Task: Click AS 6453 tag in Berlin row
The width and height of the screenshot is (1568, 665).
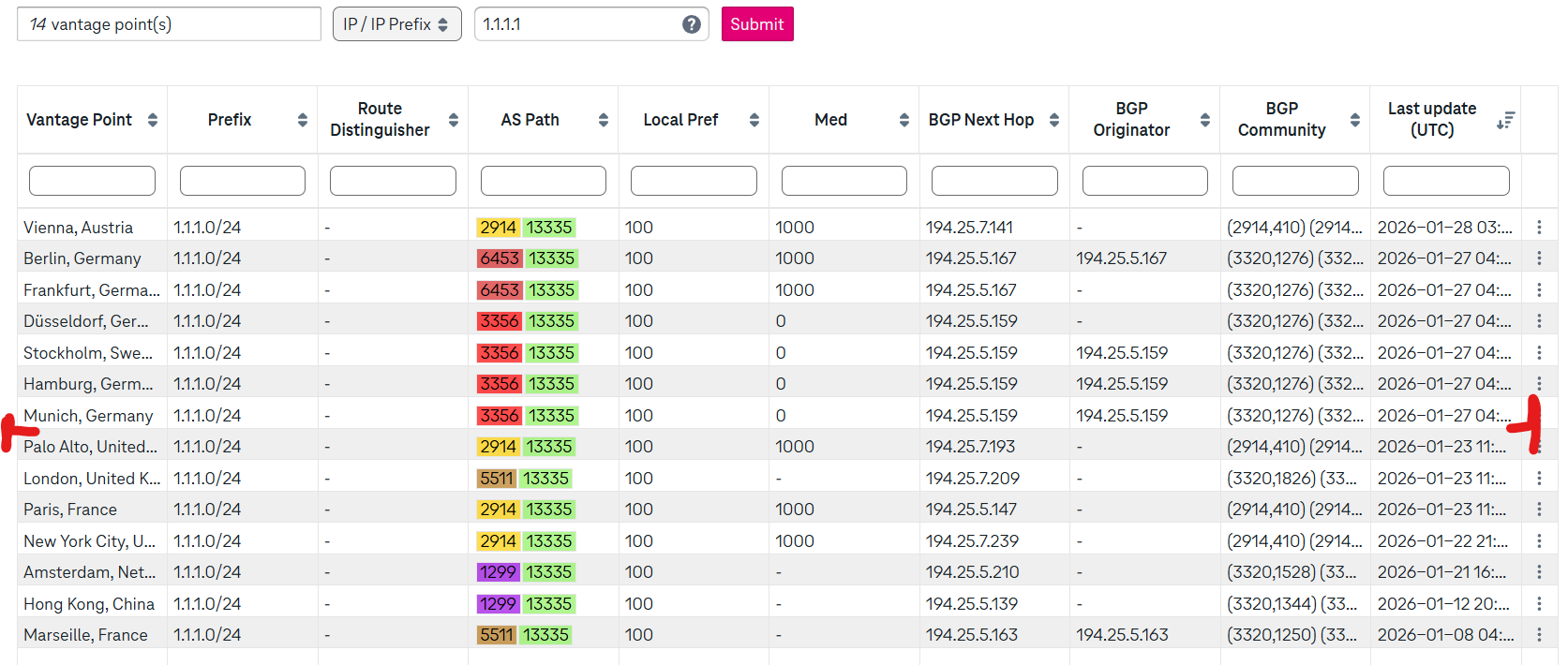Action: [x=500, y=259]
